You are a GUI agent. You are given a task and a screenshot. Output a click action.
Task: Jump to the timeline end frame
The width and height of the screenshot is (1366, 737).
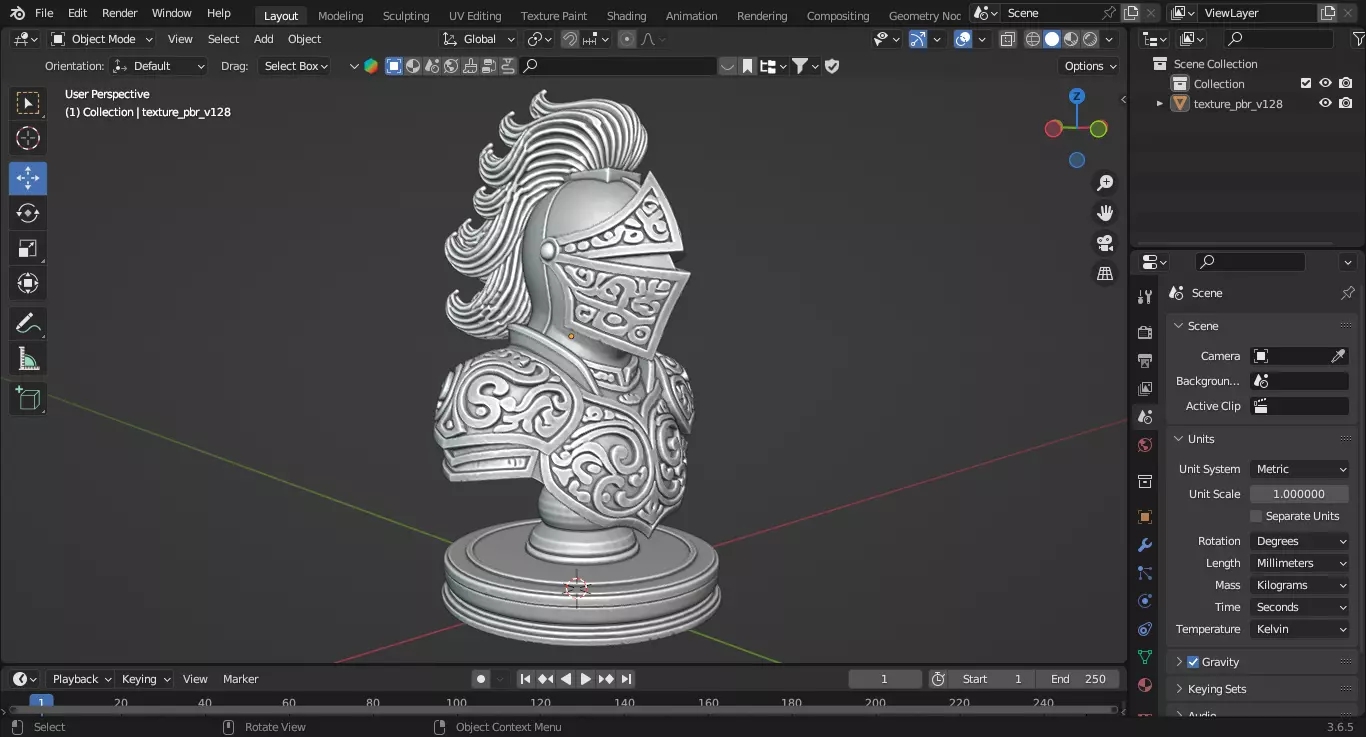[626, 679]
